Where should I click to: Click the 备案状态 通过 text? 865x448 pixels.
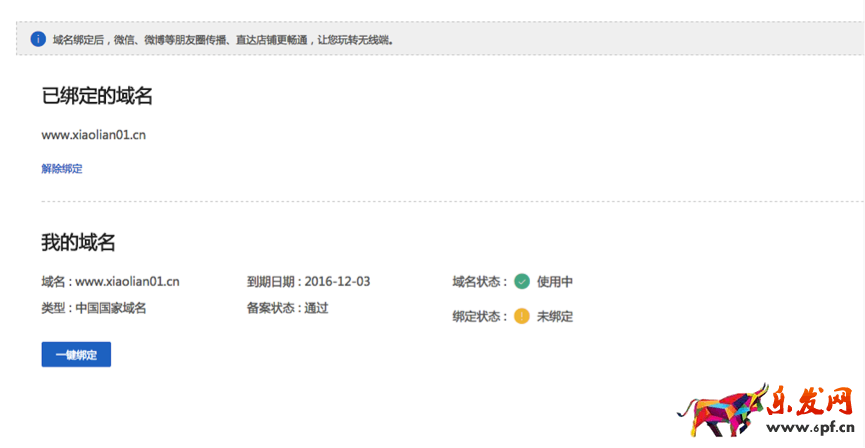pyautogui.click(x=287, y=308)
